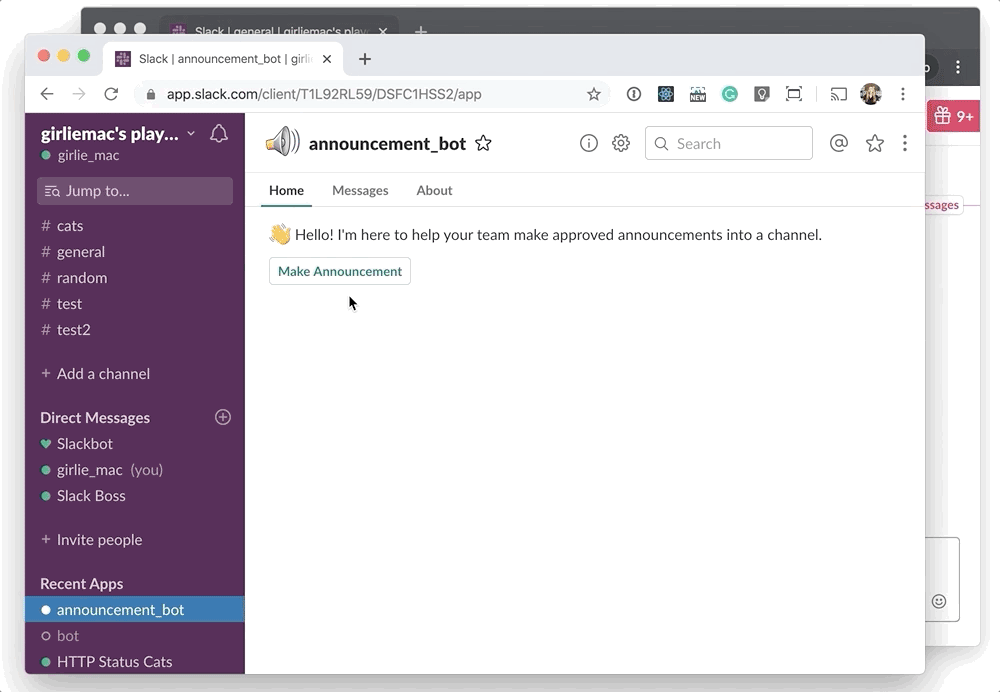Add a new direct message plus icon
The height and width of the screenshot is (692, 1000).
(x=223, y=417)
